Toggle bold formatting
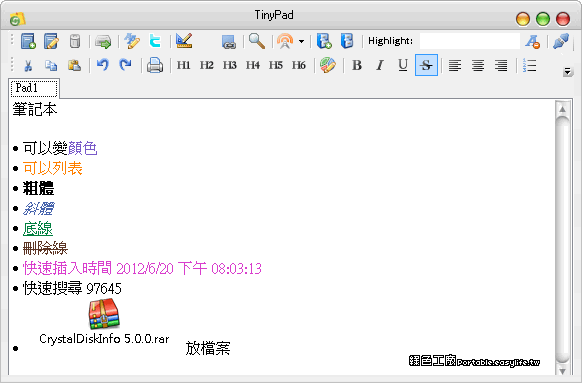 357,65
